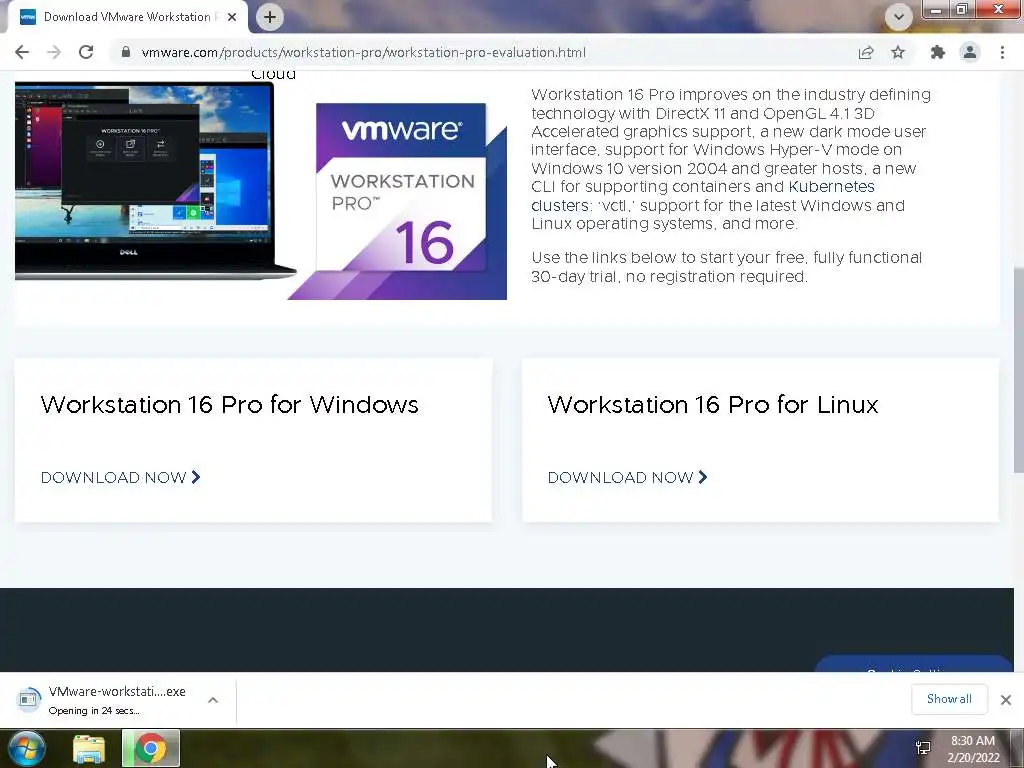Open the Extensions puzzle icon
This screenshot has height=768, width=1024.
938,52
